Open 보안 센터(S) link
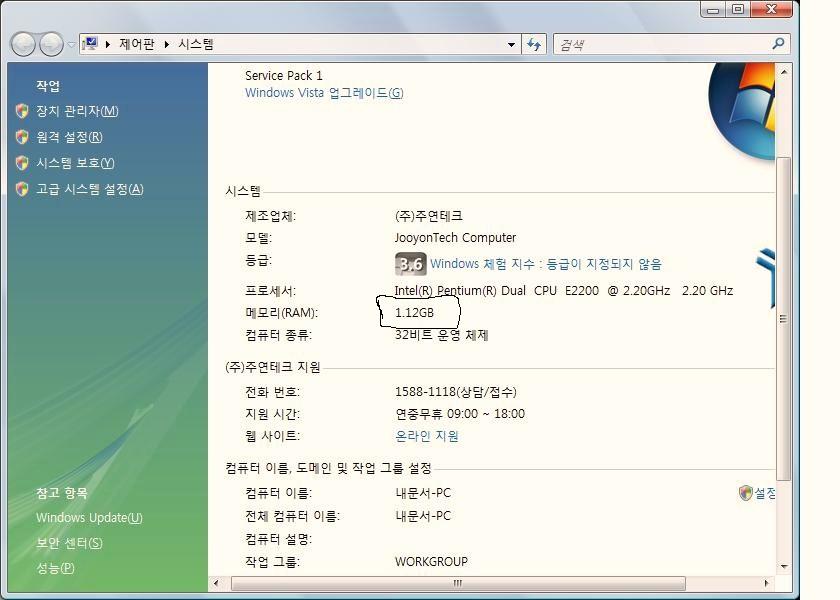Screen dimensions: 840x600 pyautogui.click(x=69, y=543)
